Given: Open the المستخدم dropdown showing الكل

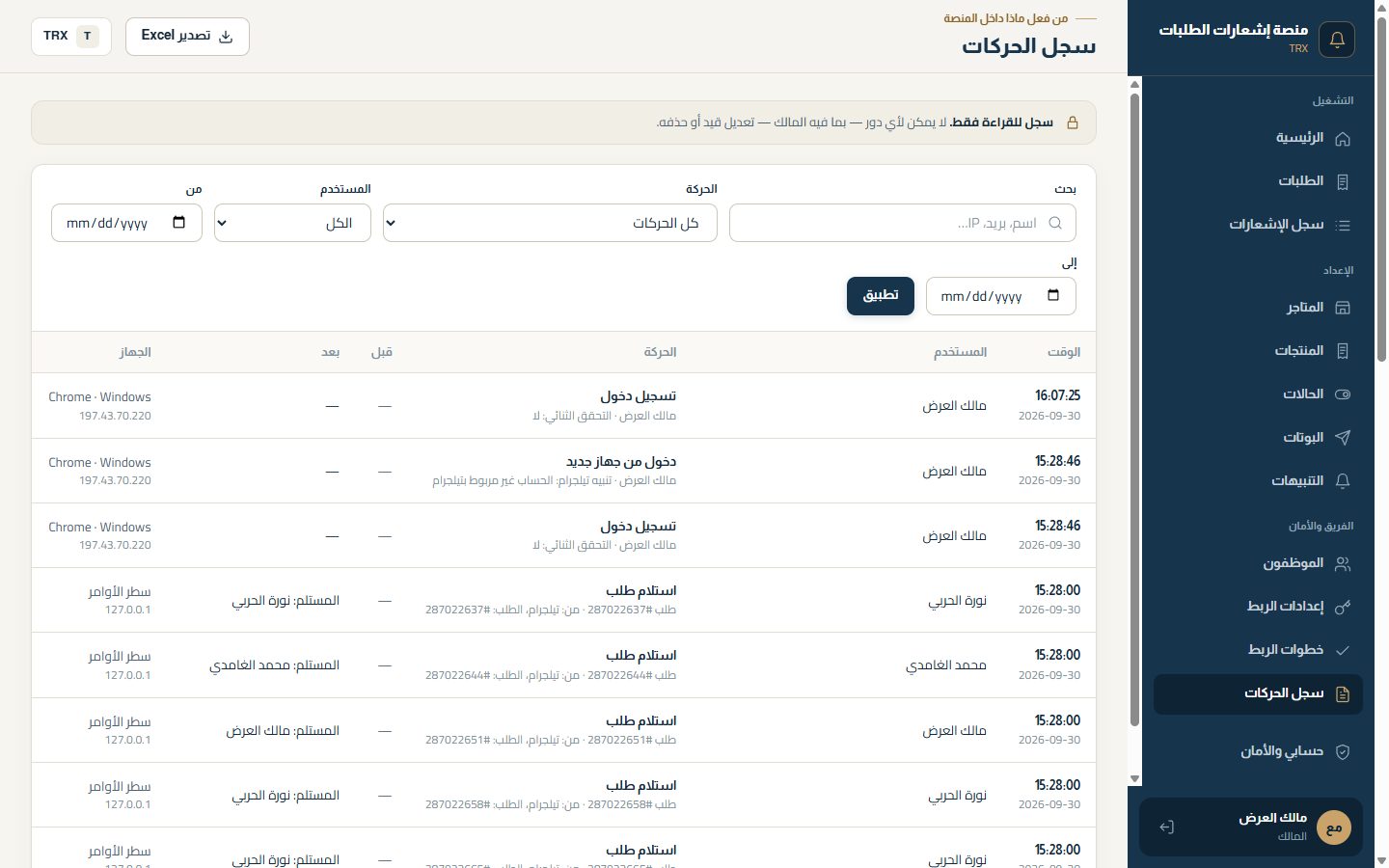Looking at the screenshot, I should pos(292,223).
